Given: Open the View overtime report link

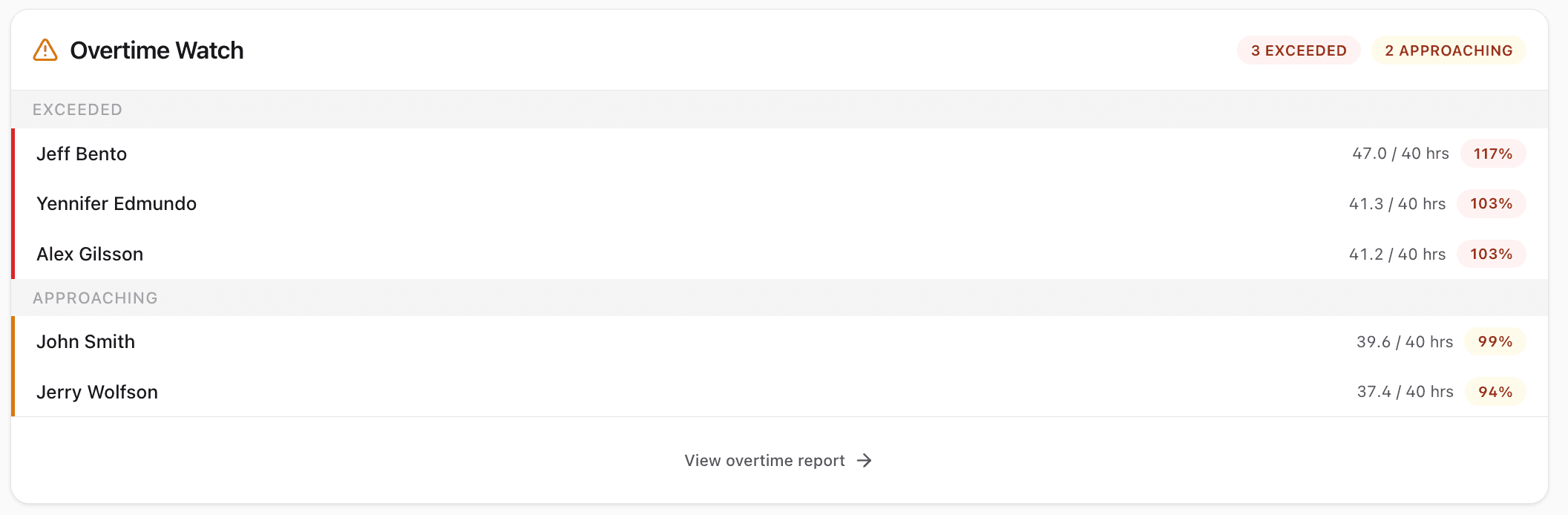Looking at the screenshot, I should (764, 461).
